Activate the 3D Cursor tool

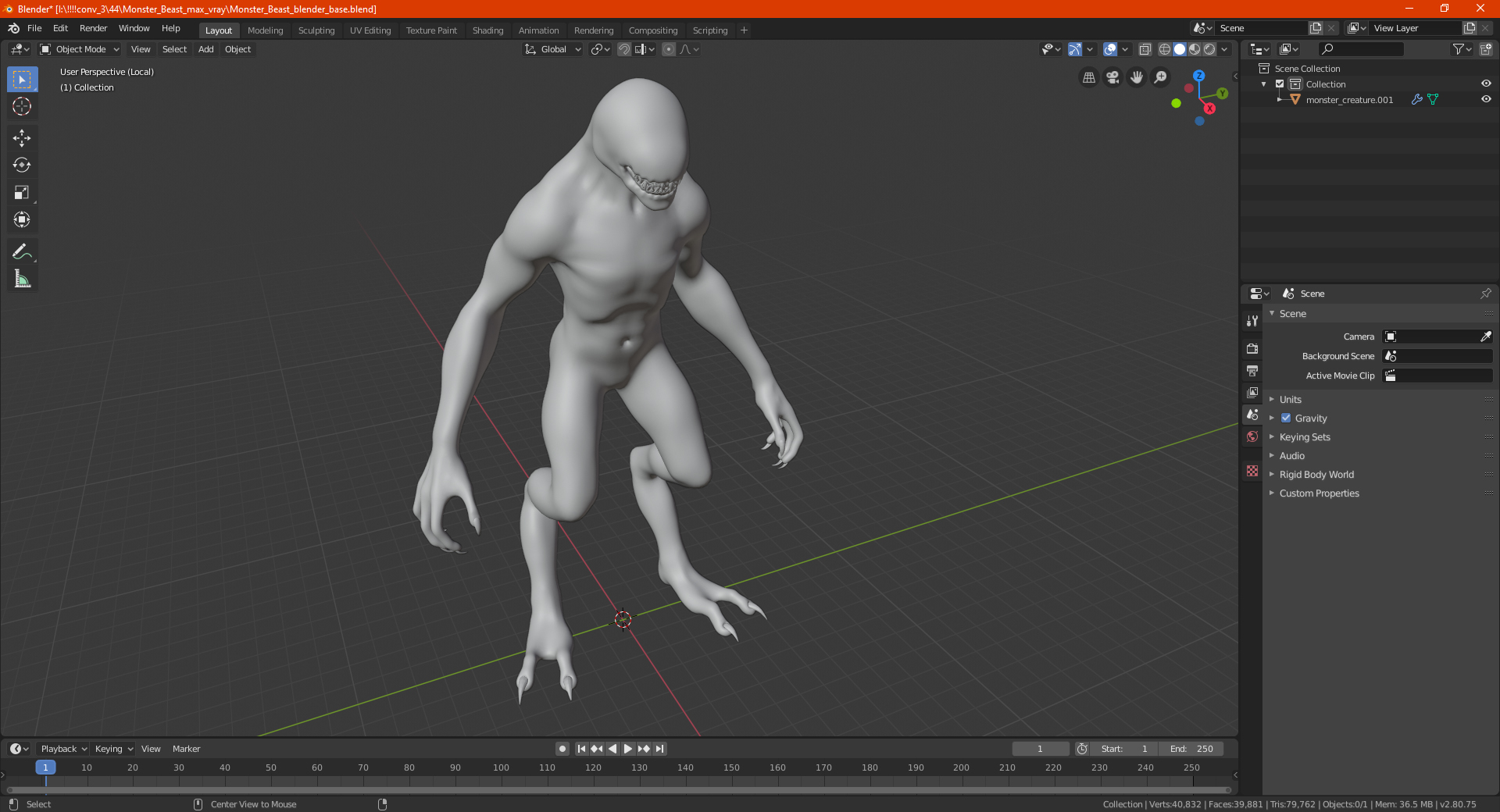pyautogui.click(x=22, y=106)
